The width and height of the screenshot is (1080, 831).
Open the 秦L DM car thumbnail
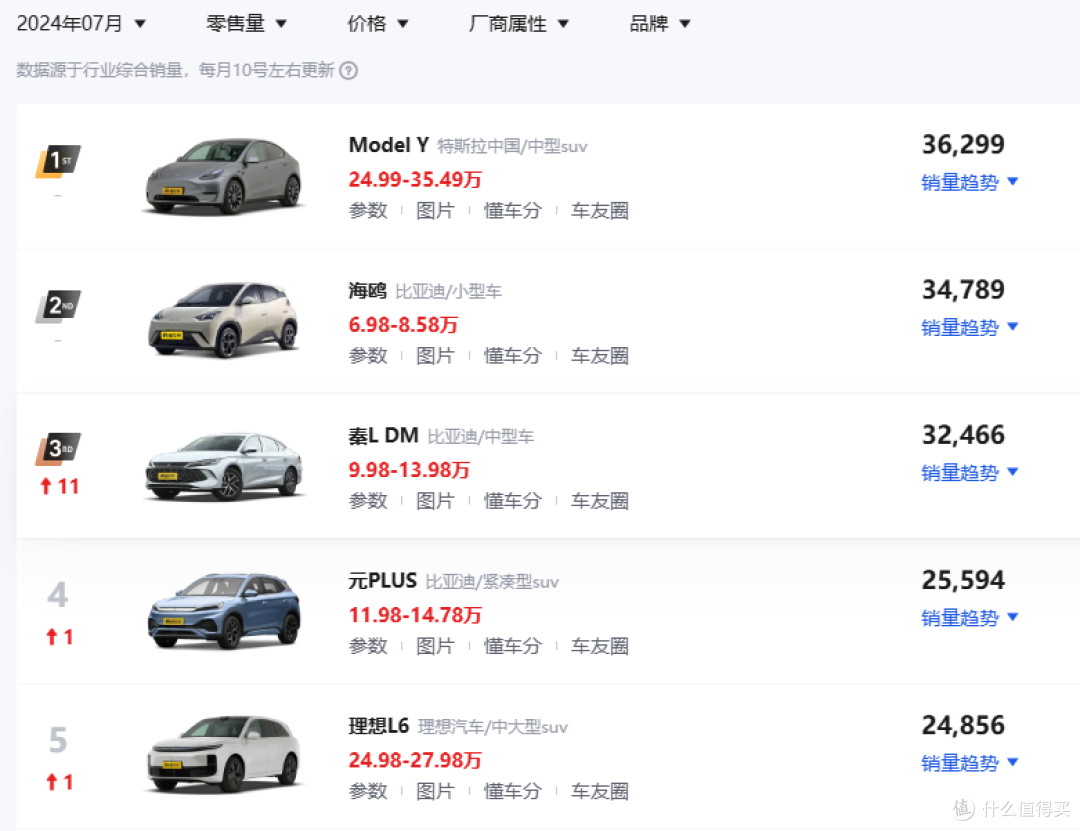tap(224, 466)
